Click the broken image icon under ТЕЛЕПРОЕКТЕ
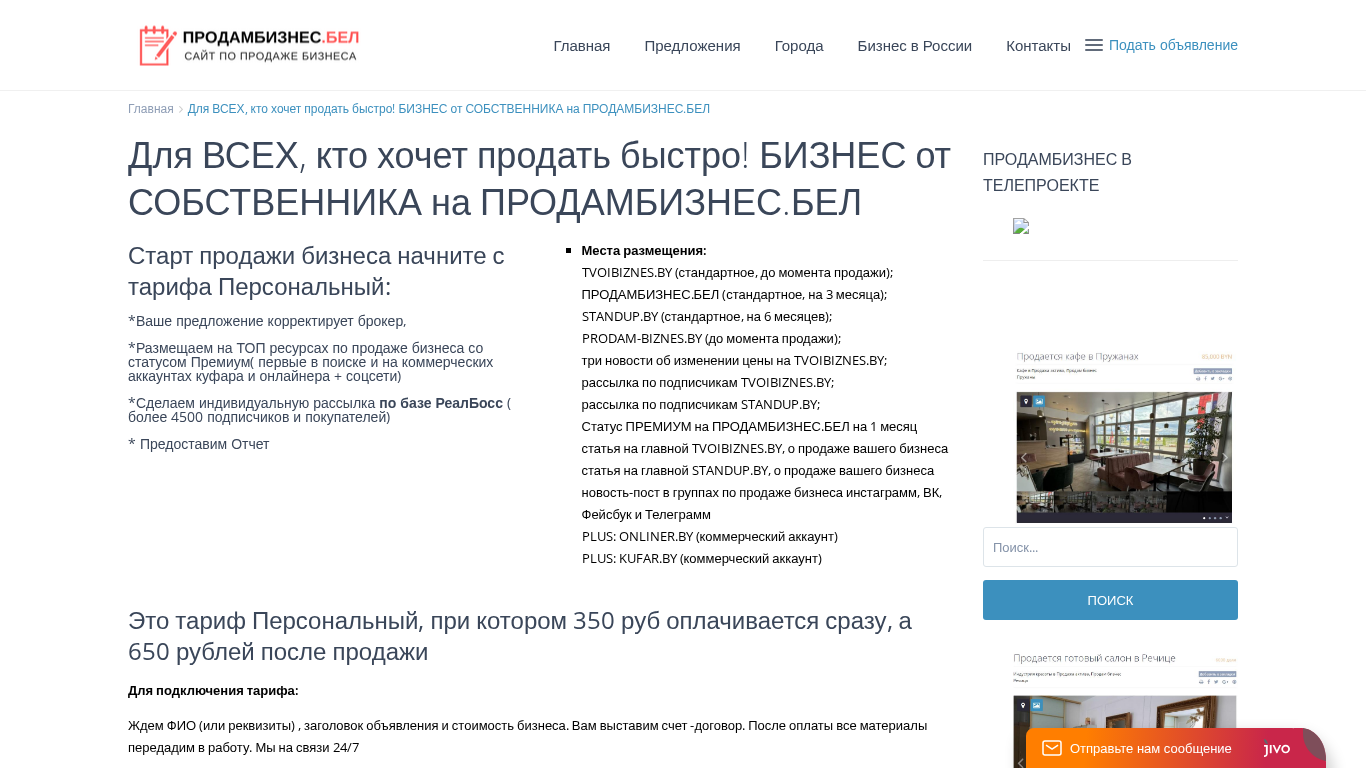This screenshot has height=768, width=1366. pos(1021,226)
